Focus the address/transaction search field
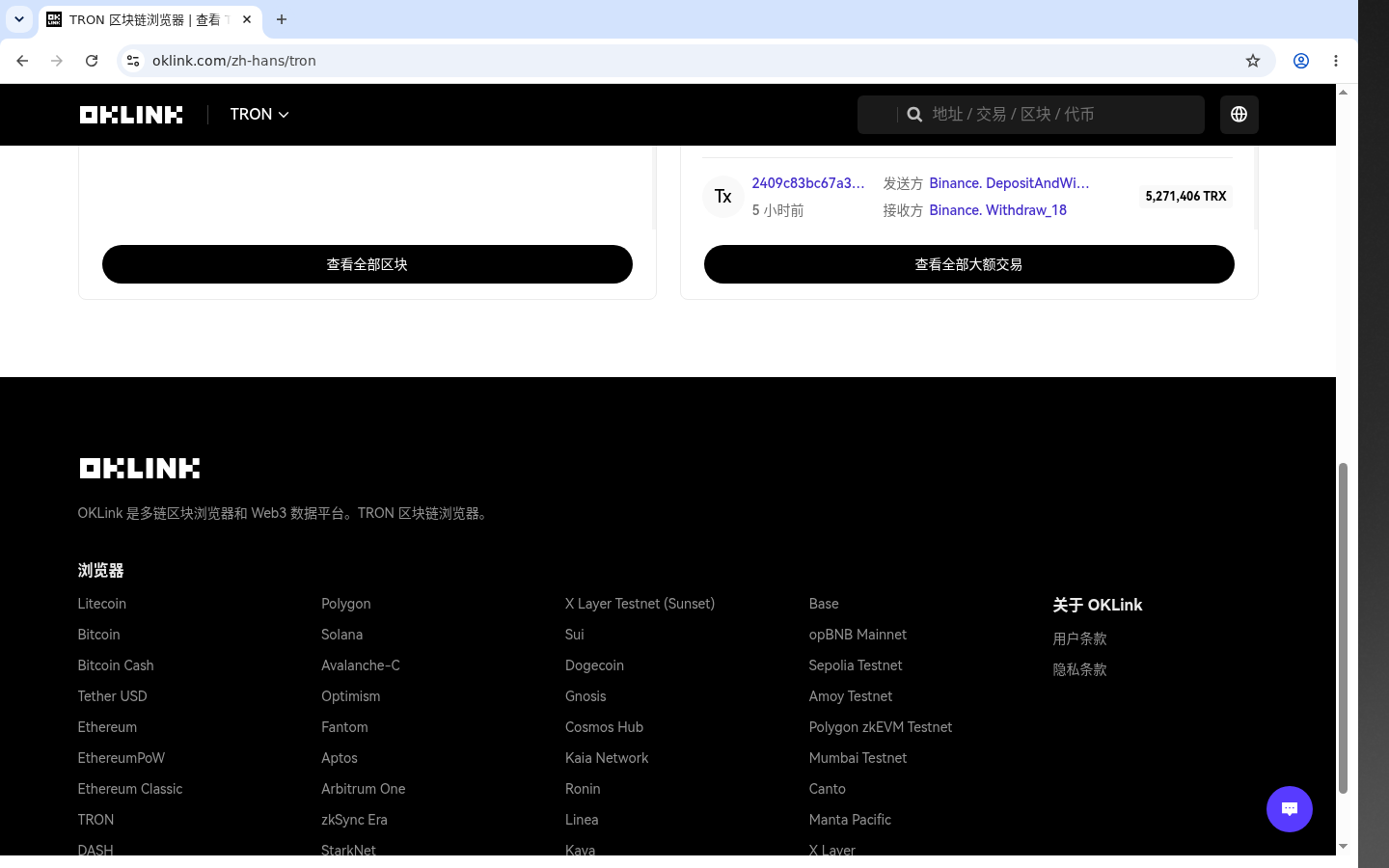The image size is (1389, 868). tap(1030, 114)
